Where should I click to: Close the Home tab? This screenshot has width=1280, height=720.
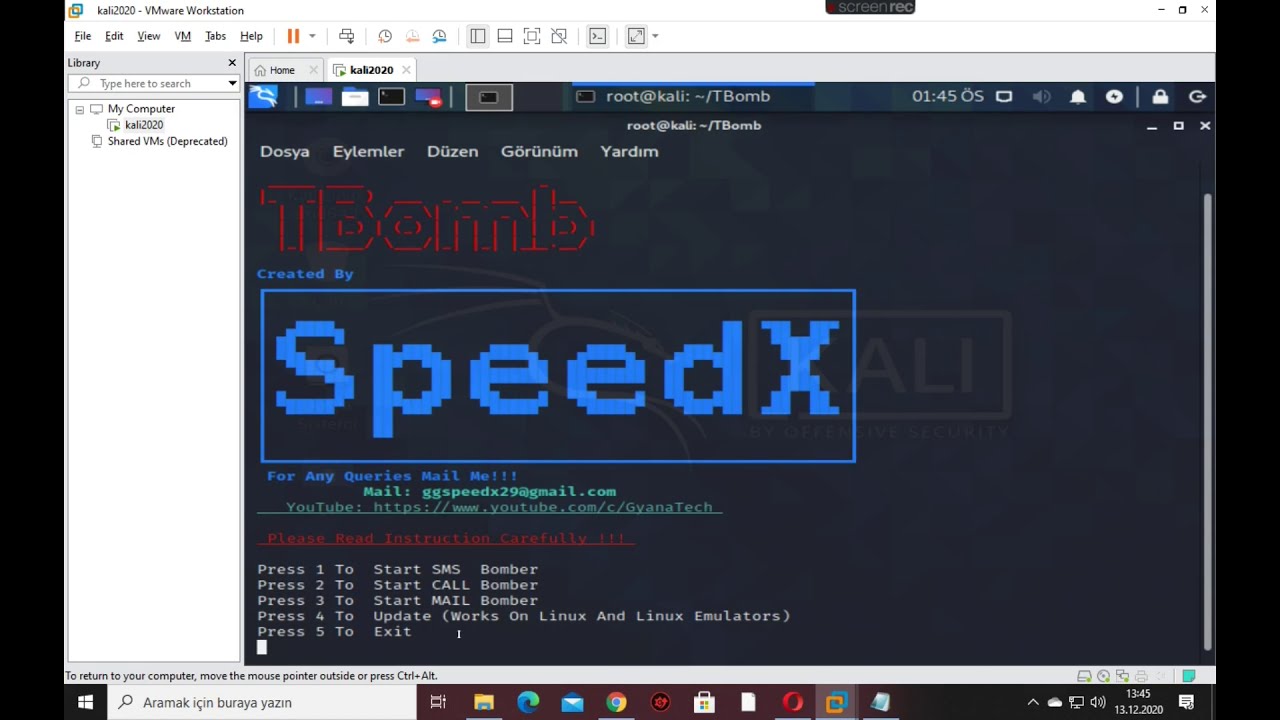(313, 70)
